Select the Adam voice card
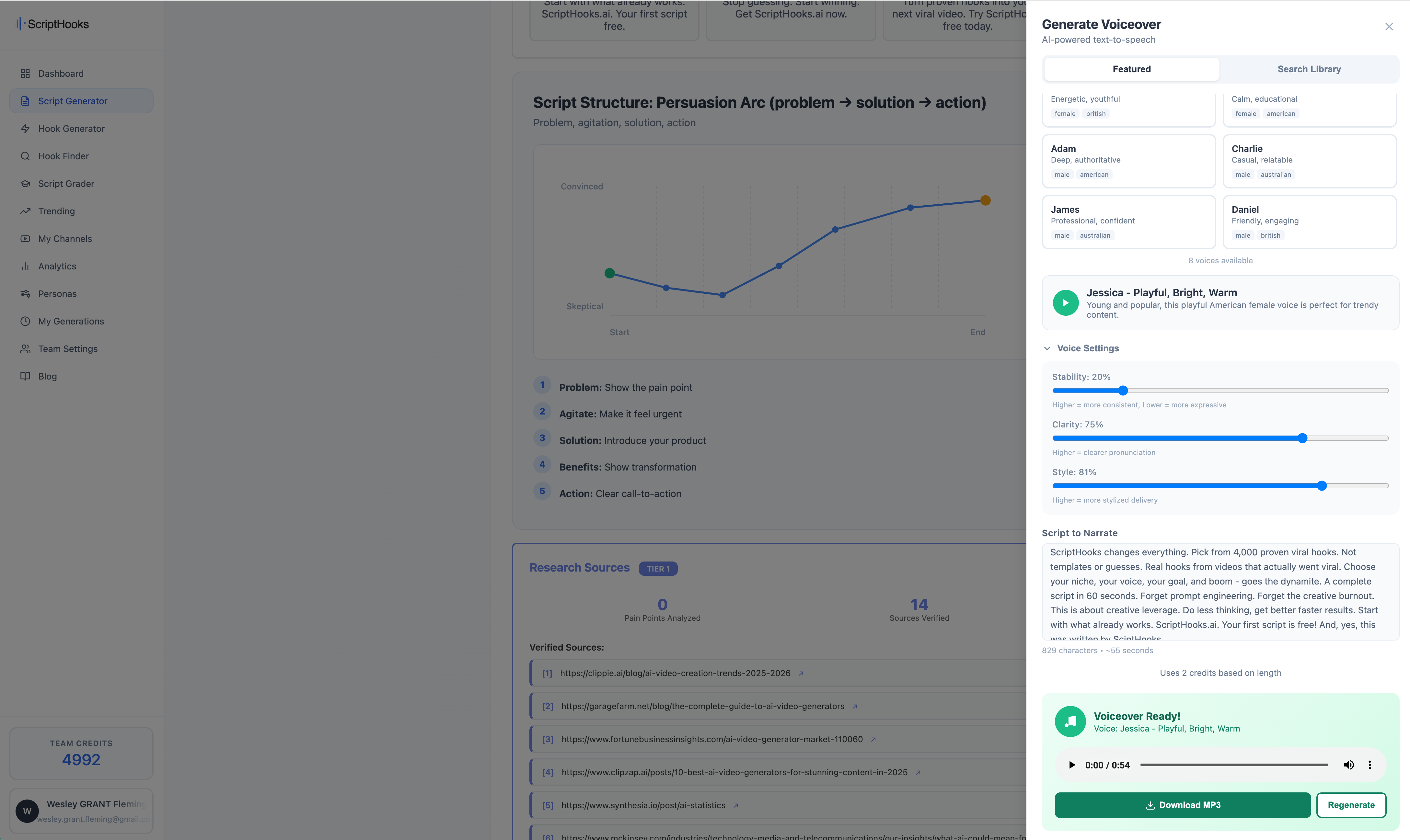Viewport: 1410px width, 840px height. [x=1128, y=161]
